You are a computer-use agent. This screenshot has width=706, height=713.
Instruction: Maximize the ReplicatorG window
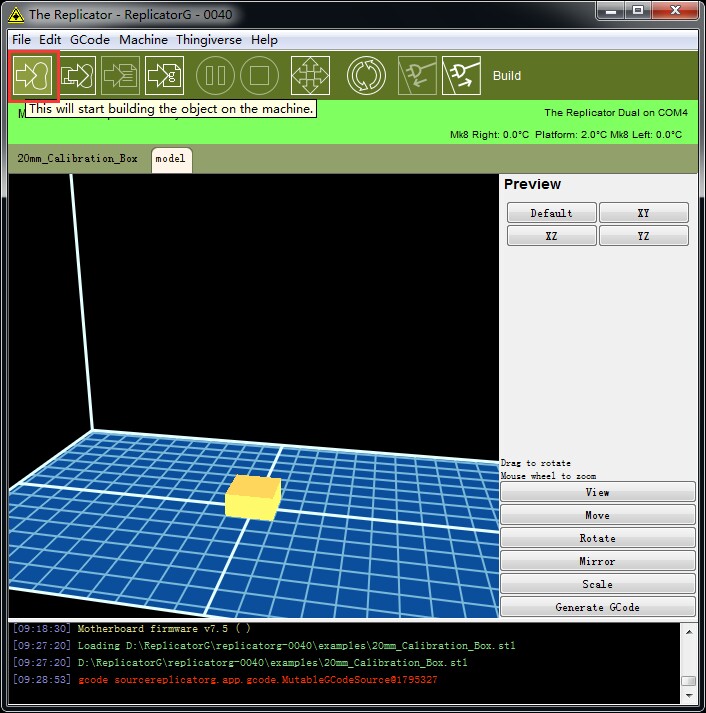(638, 10)
